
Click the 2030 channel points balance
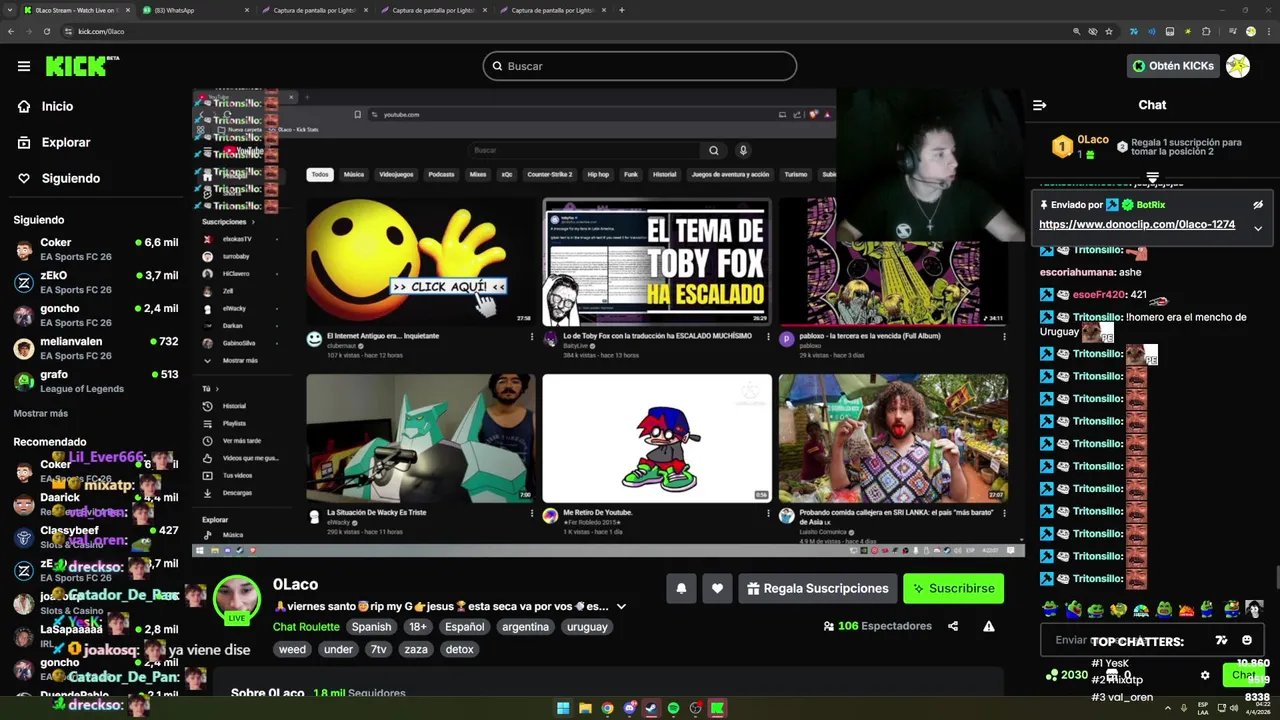(1066, 675)
